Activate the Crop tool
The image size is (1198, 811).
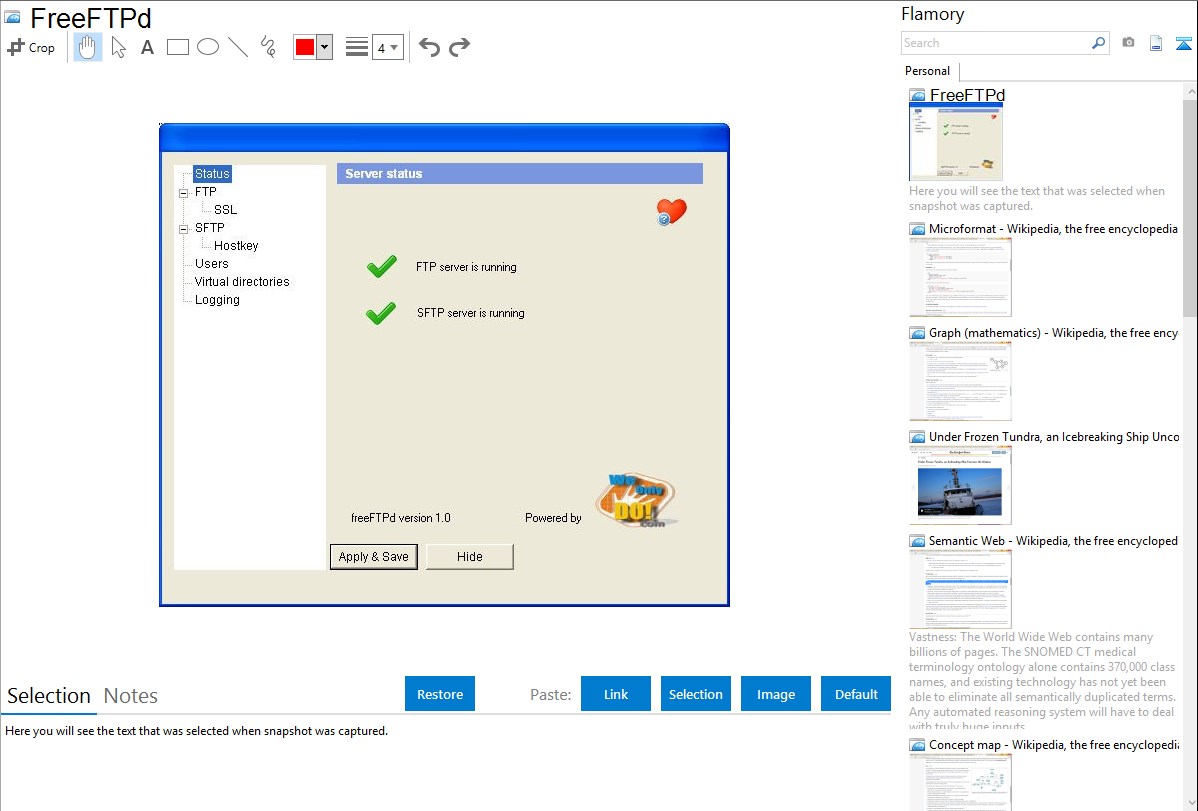31,47
